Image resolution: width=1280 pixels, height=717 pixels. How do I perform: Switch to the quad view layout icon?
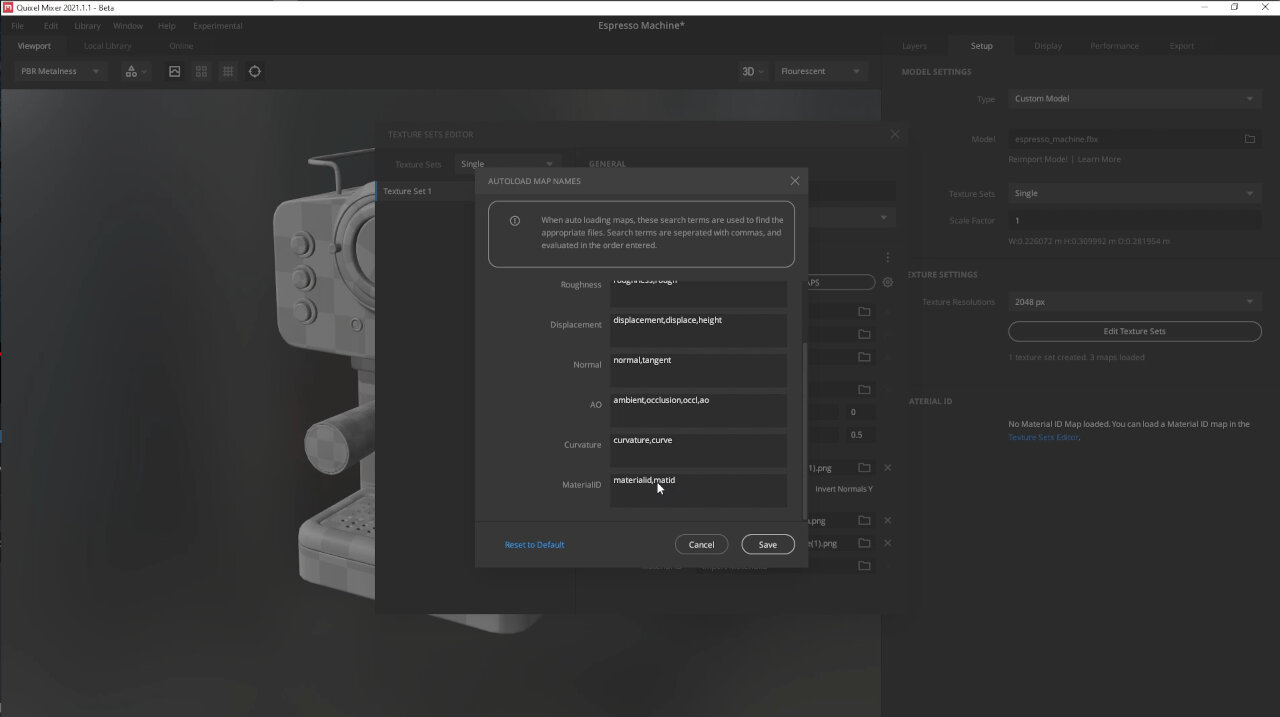pos(201,71)
